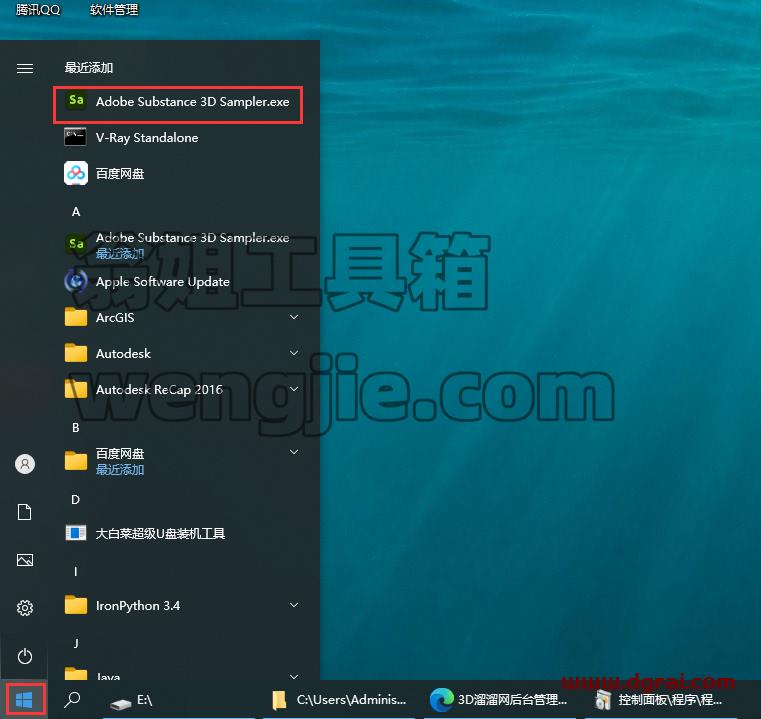The image size is (761, 719).
Task: Open the Documents icon in Start sidebar
Action: pyautogui.click(x=25, y=512)
